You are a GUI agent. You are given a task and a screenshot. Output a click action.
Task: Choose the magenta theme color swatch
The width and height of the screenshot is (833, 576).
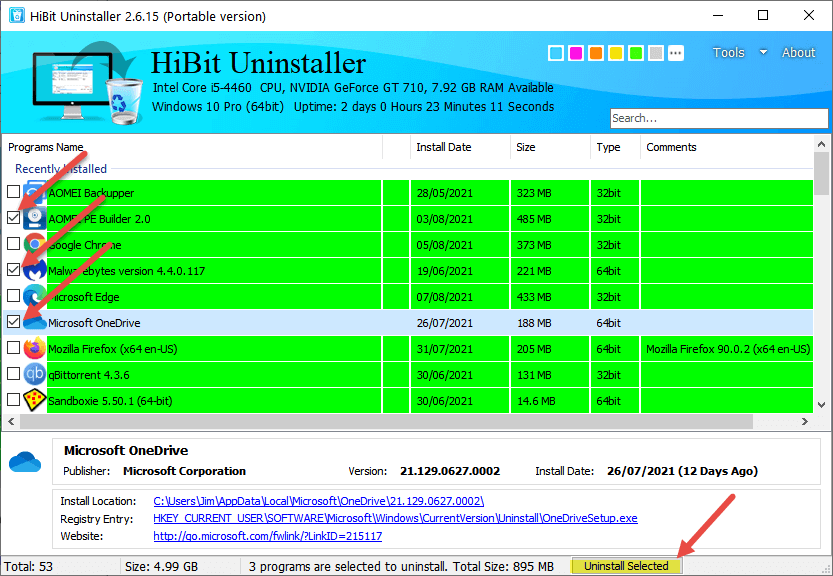576,53
